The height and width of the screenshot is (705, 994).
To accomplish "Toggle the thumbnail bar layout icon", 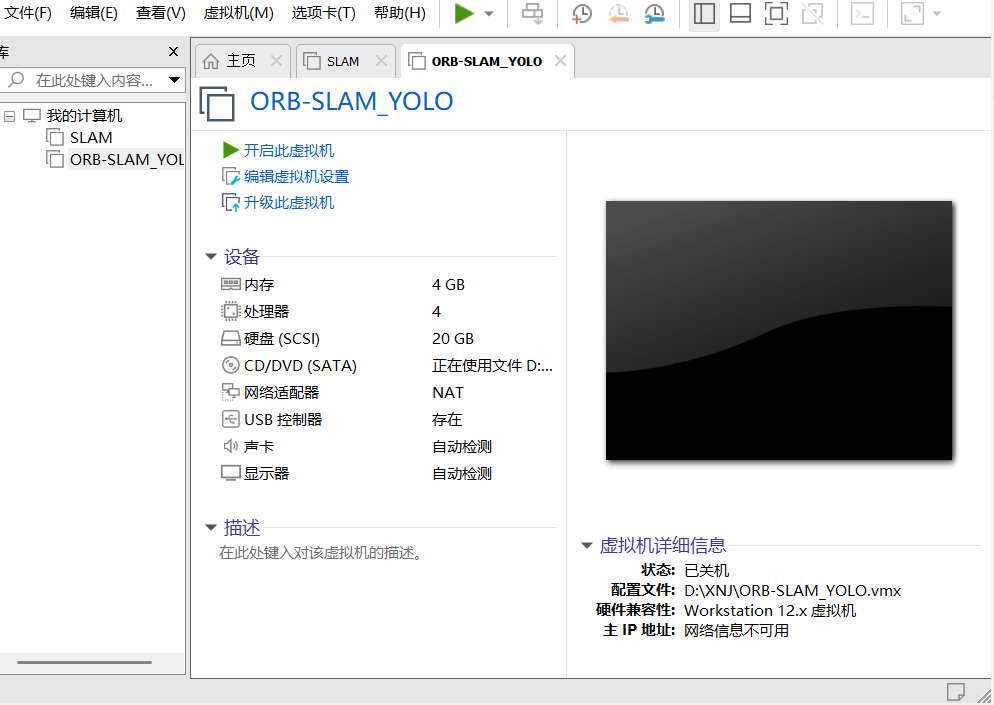I will (739, 14).
